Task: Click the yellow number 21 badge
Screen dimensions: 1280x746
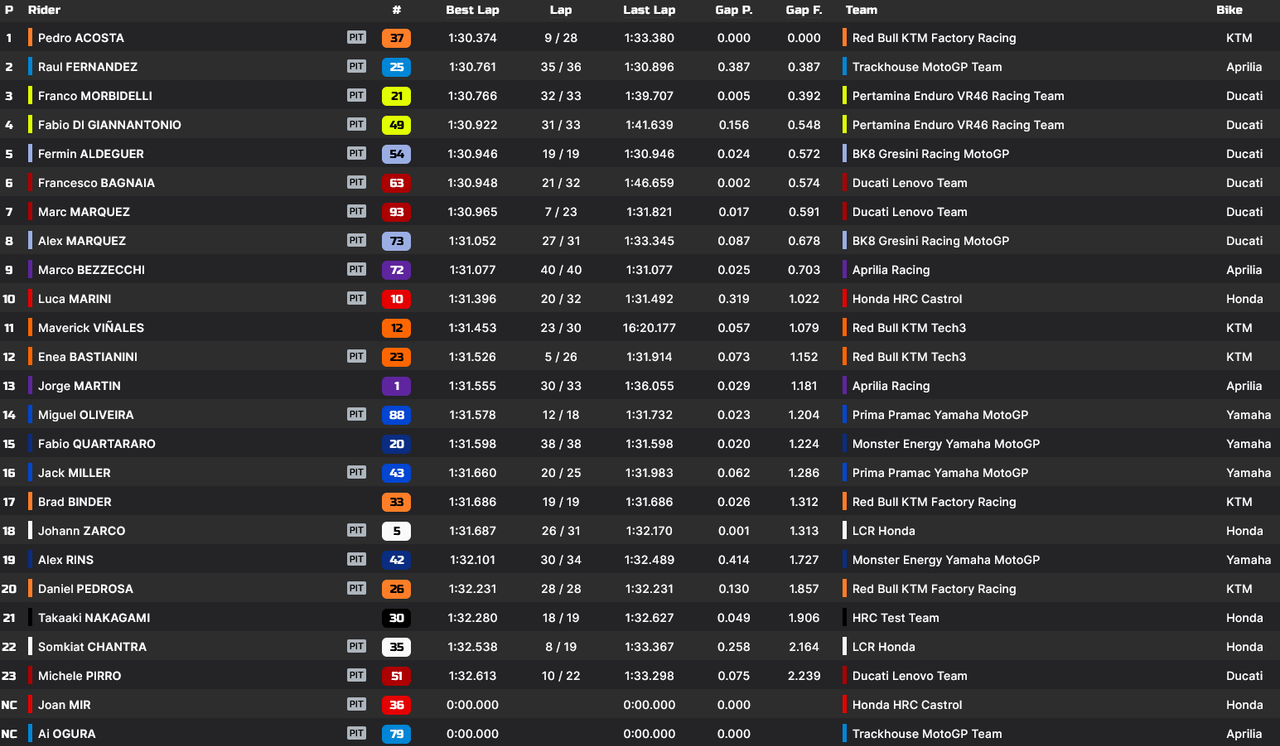Action: (x=396, y=96)
